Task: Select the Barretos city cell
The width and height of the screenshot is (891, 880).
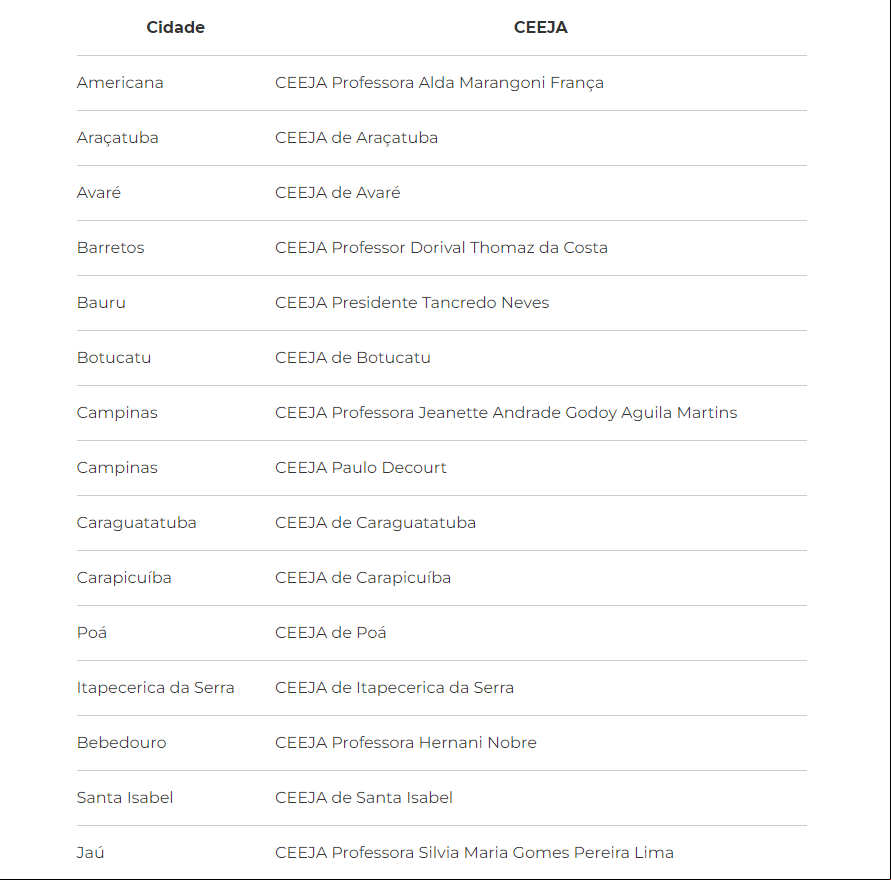Action: [110, 248]
